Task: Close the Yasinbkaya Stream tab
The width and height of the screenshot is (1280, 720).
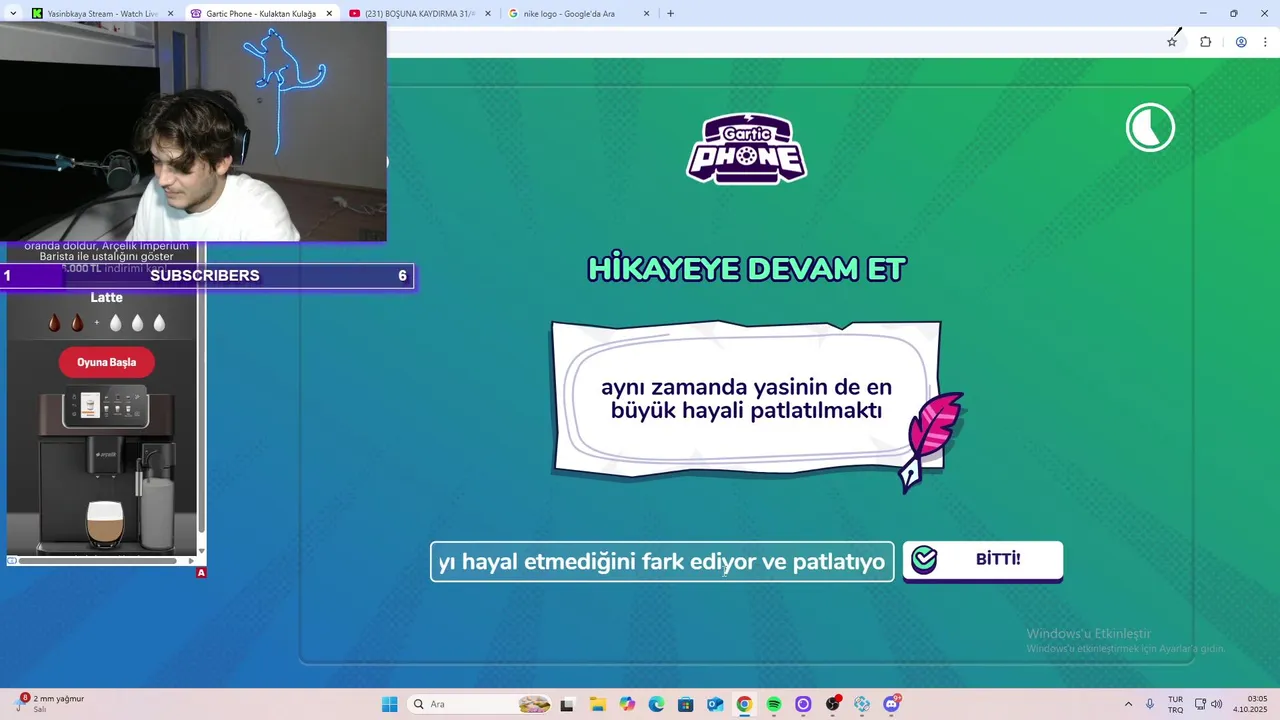Action: 170,14
